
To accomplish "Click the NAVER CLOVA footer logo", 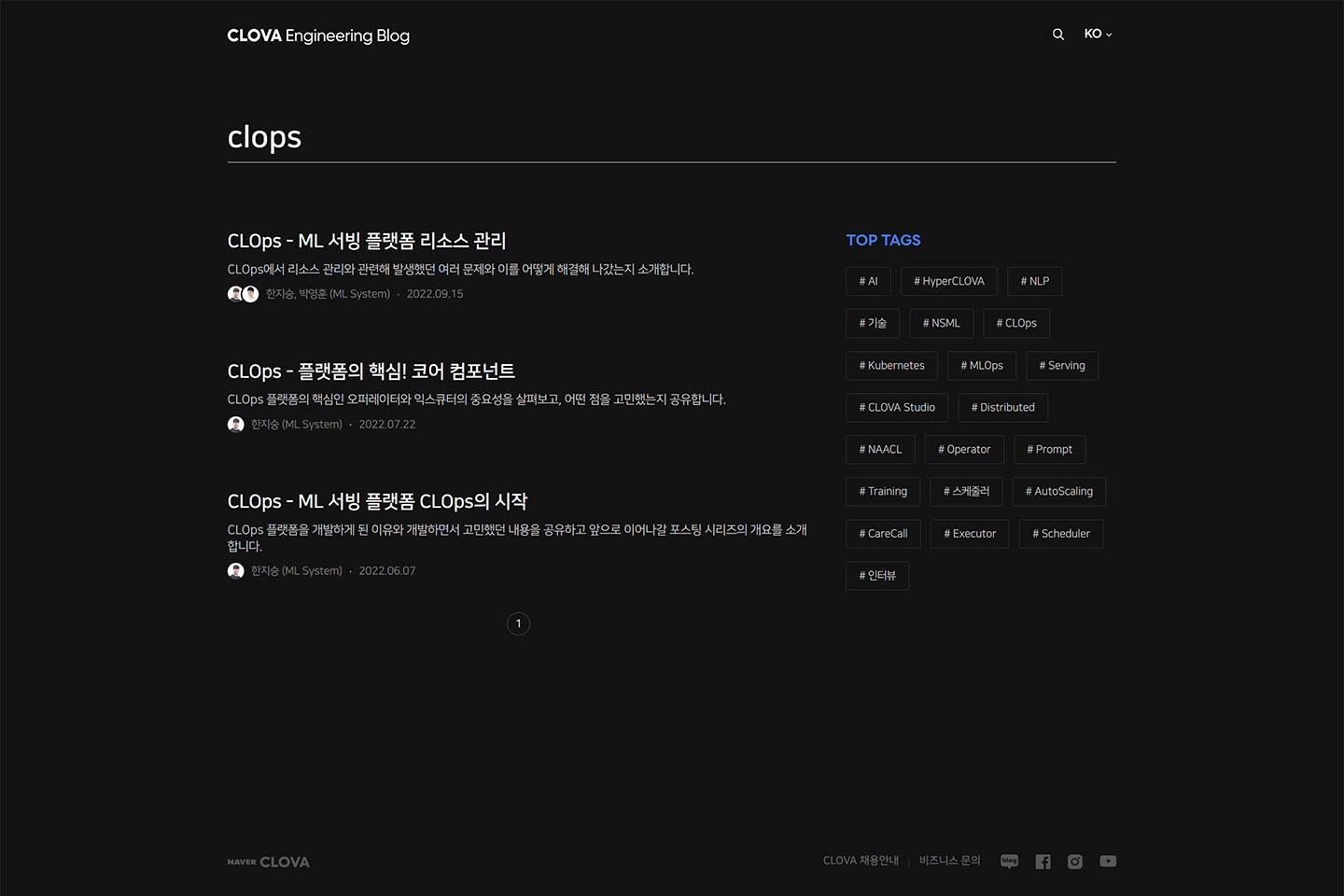I will [269, 862].
